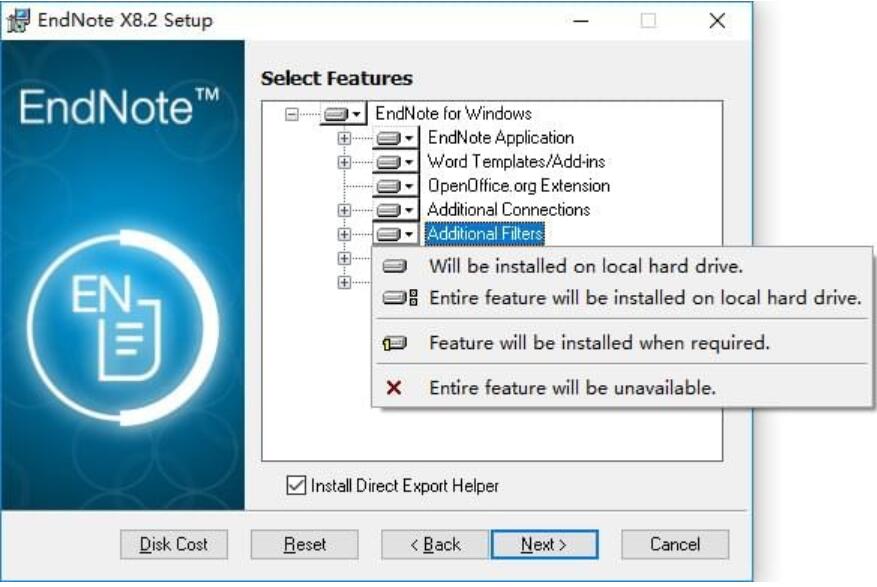877x587 pixels.
Task: Select 'Feature will be installed when required'
Action: coord(598,343)
